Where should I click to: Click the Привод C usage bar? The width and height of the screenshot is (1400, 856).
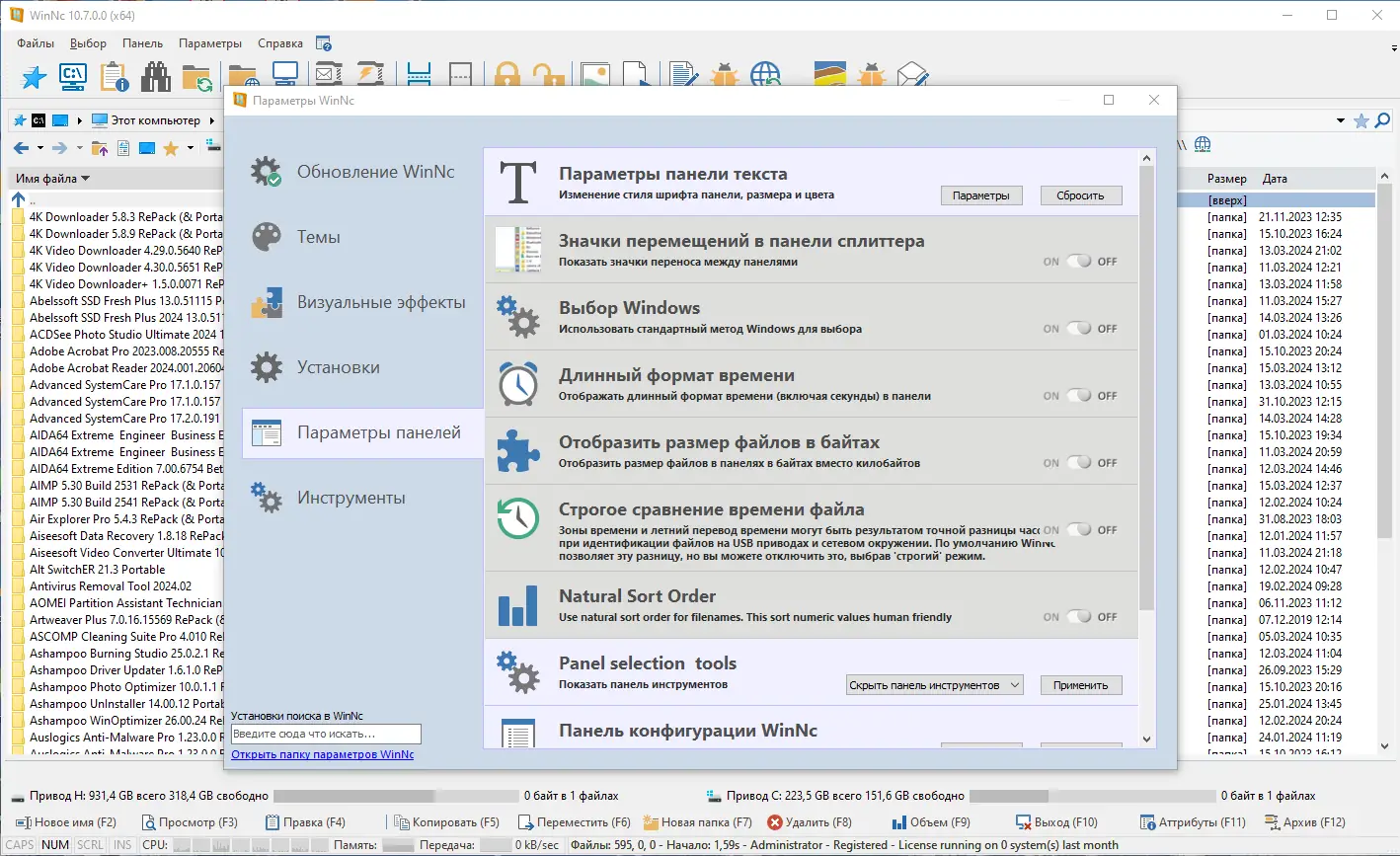point(1093,796)
